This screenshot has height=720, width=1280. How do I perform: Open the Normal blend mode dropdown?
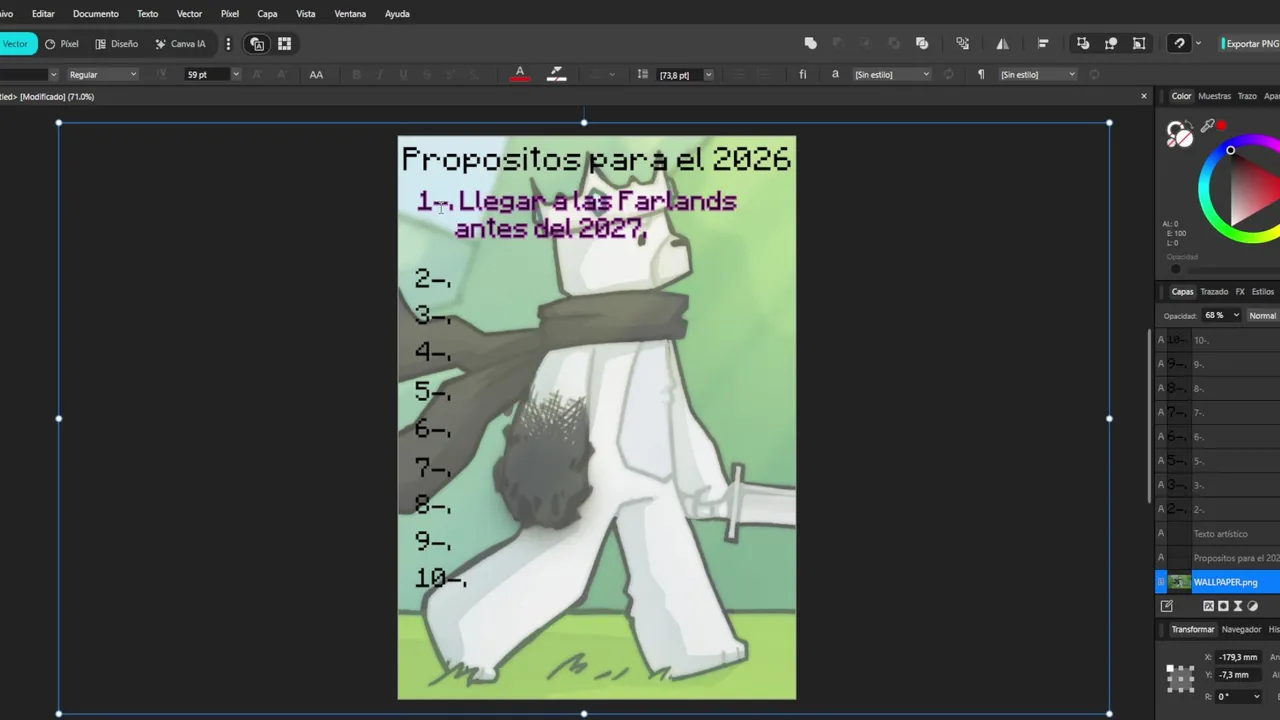1263,316
